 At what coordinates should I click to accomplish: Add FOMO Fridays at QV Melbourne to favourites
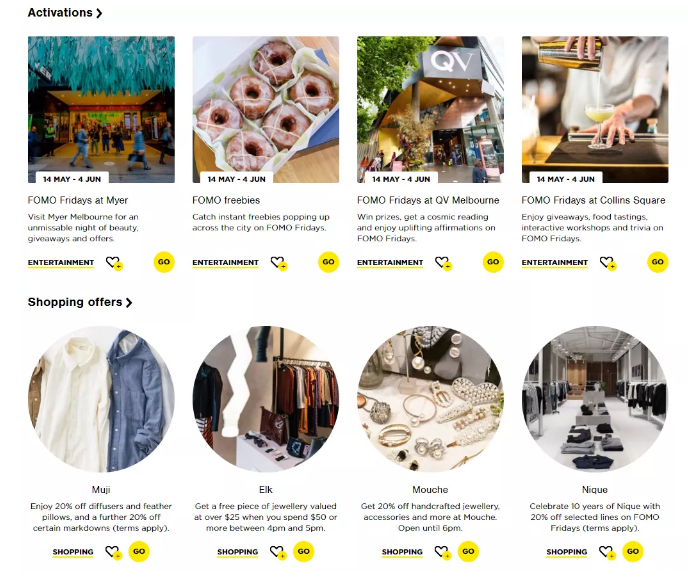(x=443, y=263)
